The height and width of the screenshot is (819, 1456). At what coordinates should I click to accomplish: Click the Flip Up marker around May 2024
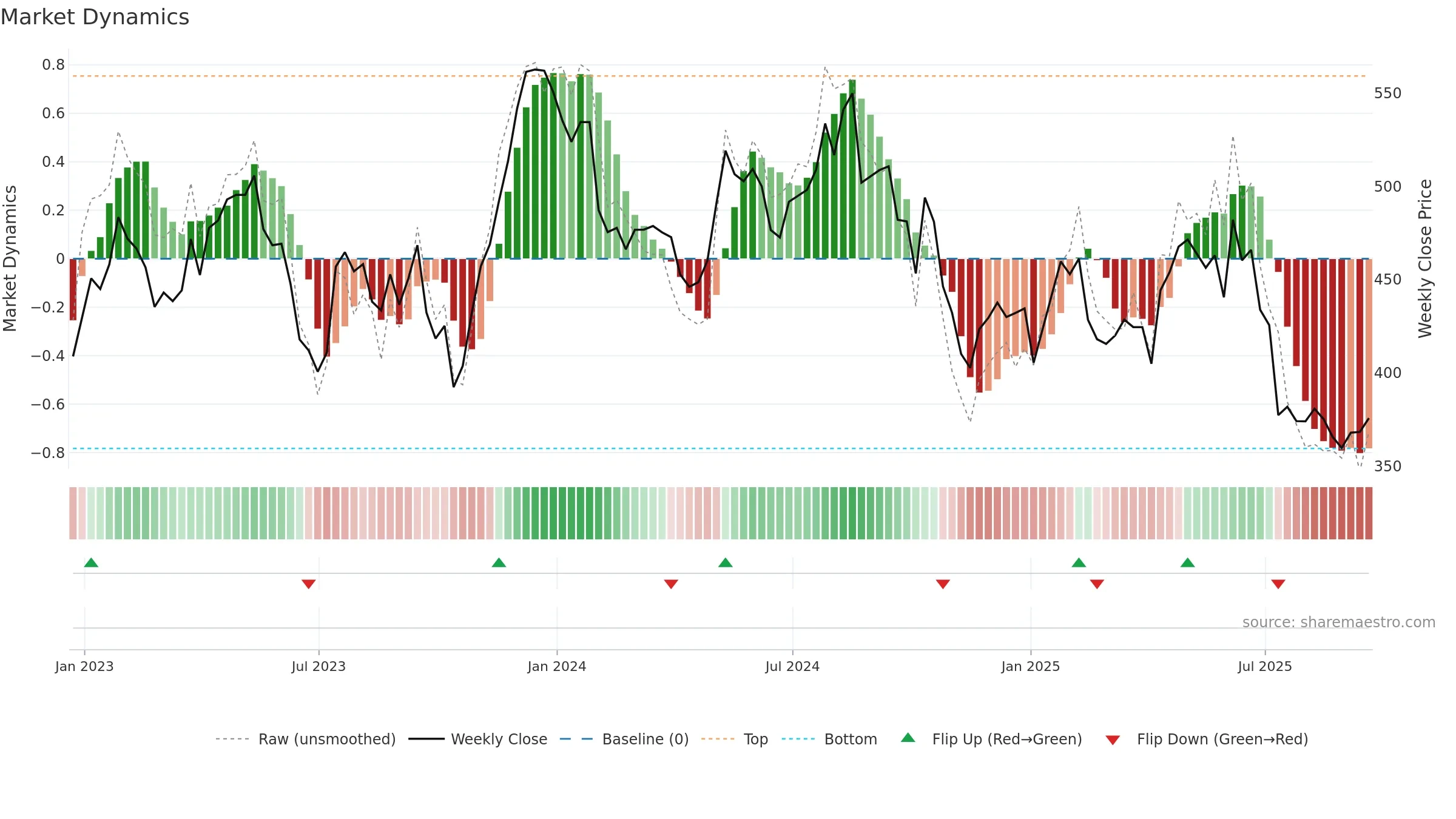pos(726,562)
